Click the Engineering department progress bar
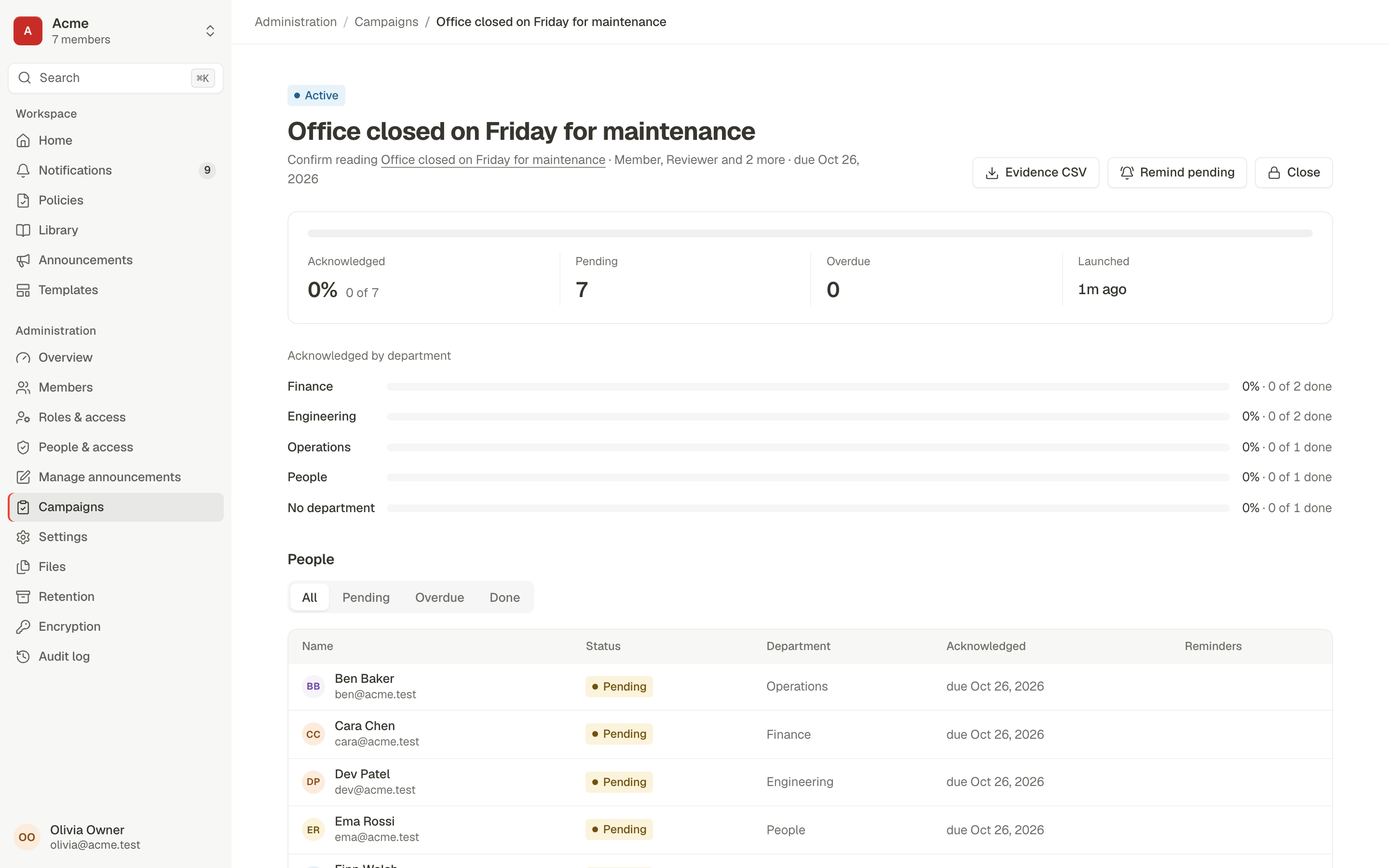 pyautogui.click(x=808, y=416)
